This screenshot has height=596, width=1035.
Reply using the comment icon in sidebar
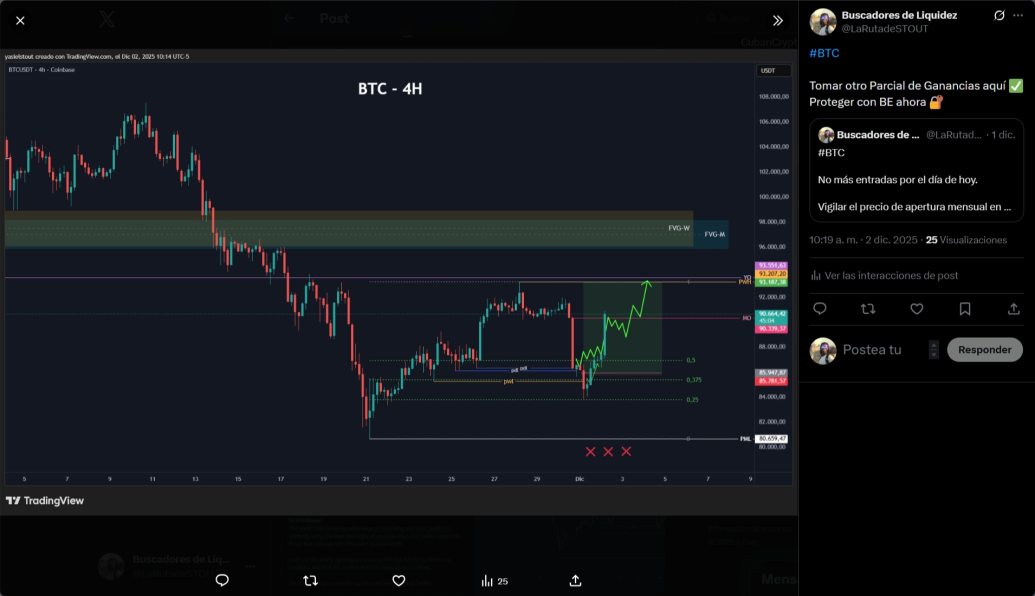tap(820, 308)
